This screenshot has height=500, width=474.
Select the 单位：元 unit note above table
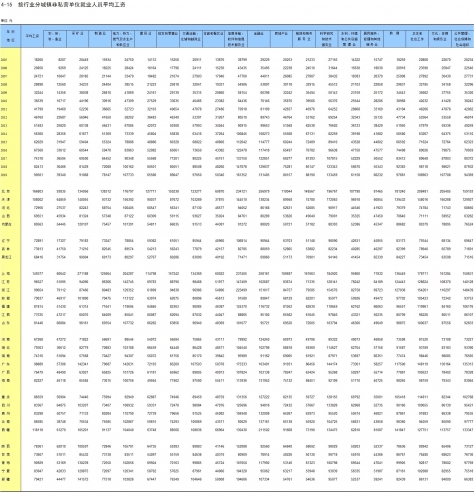6,21
